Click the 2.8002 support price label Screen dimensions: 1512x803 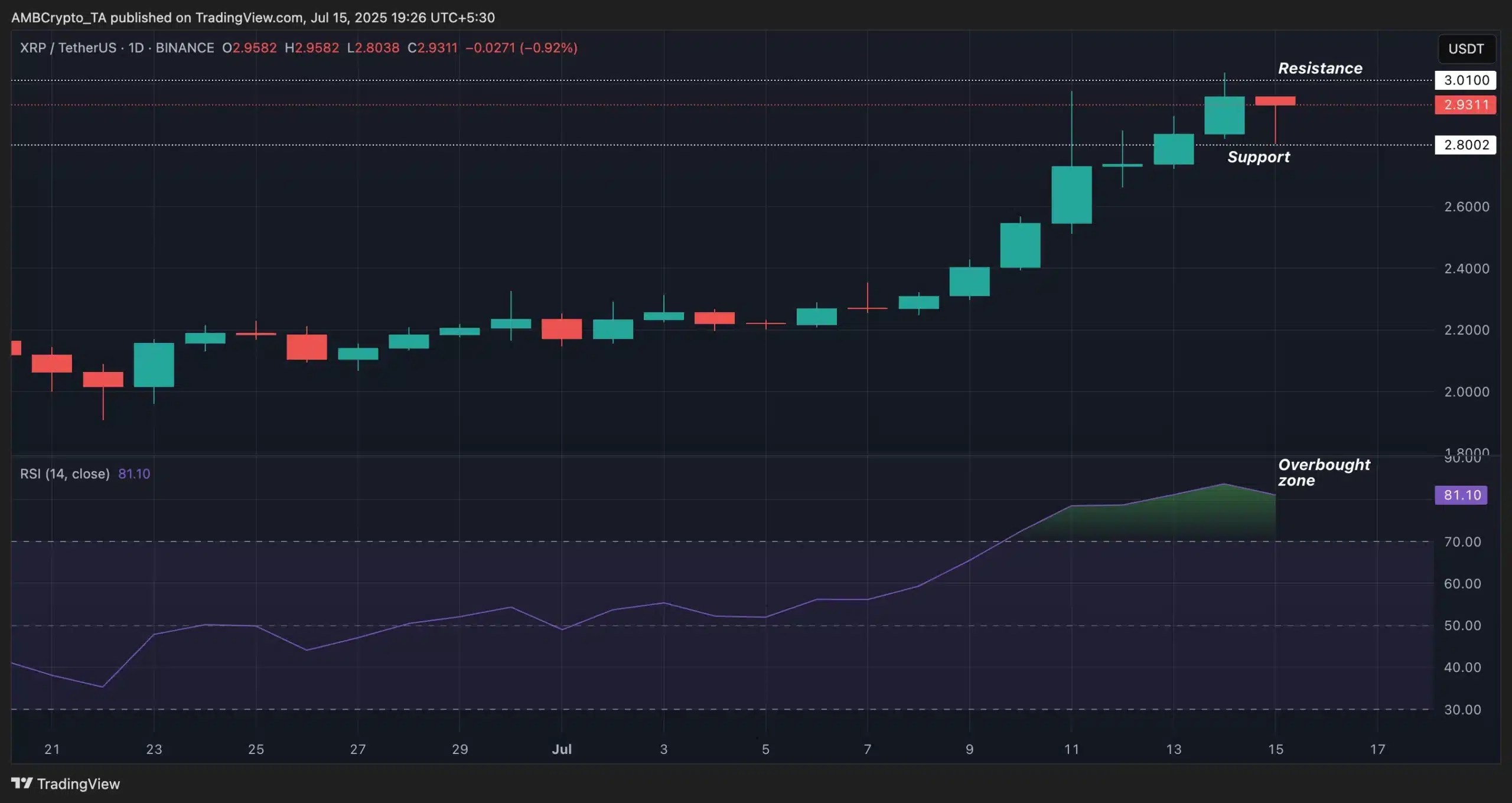[1465, 145]
